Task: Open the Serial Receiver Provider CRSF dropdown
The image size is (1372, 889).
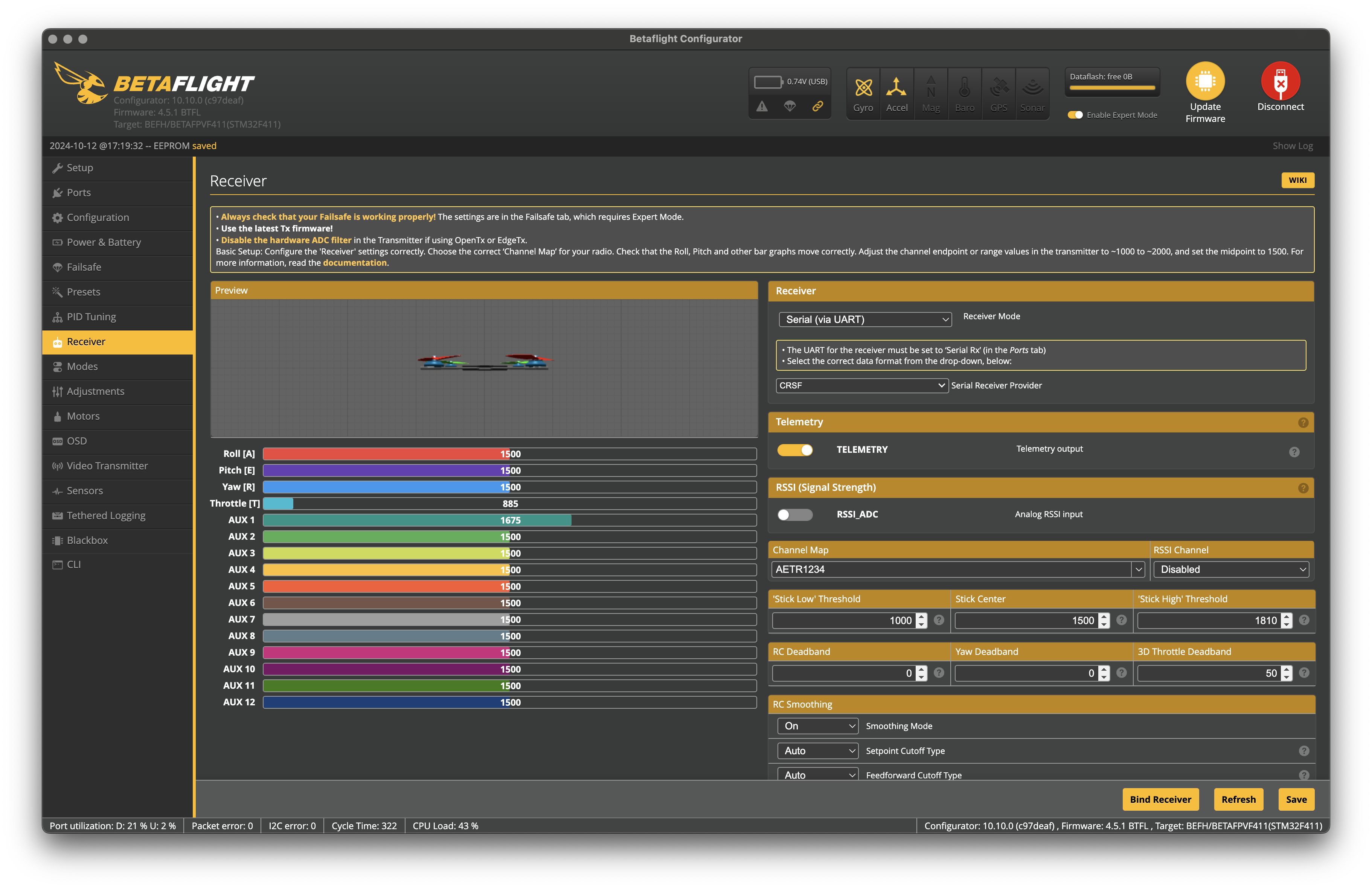Action: [862, 385]
